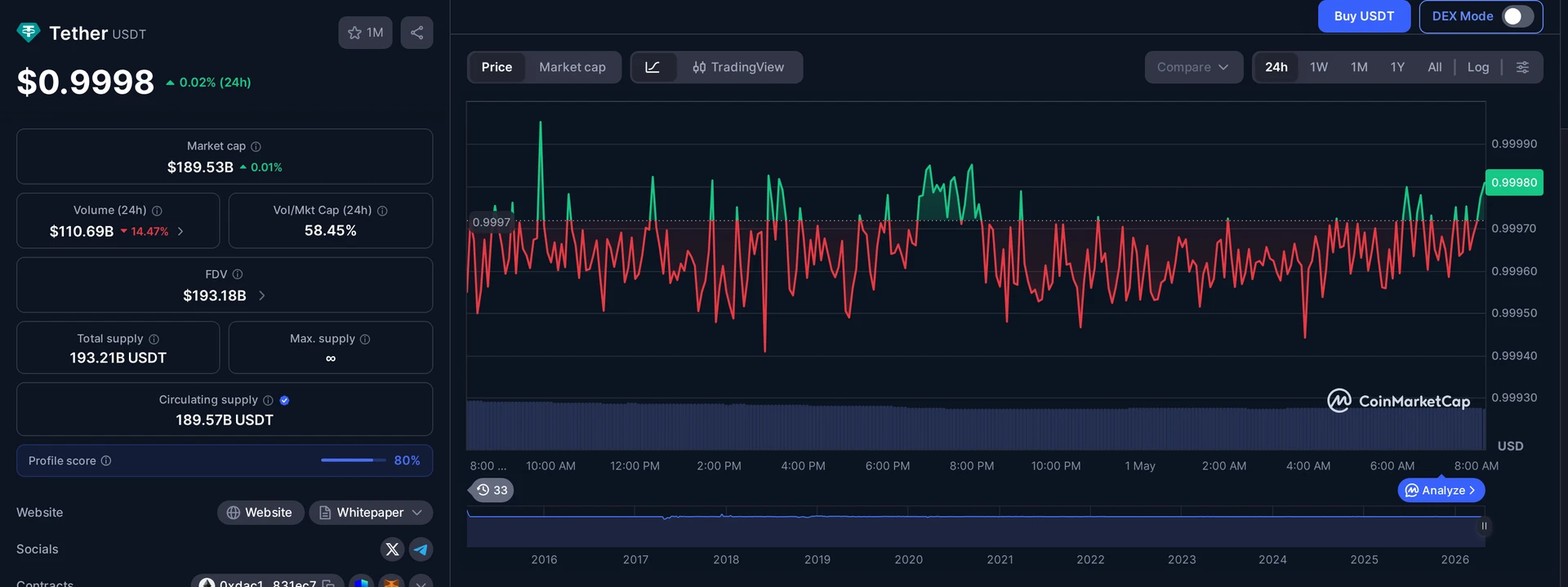Click the 12:00 PM axis label
This screenshot has width=1568, height=587.
[635, 466]
